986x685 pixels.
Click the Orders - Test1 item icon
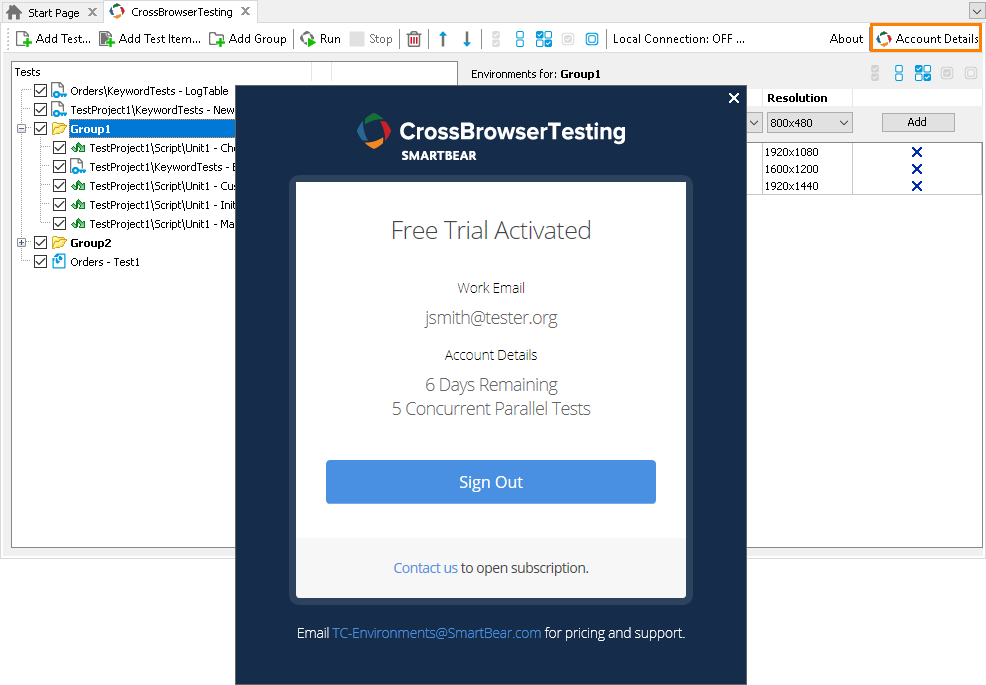[x=58, y=262]
